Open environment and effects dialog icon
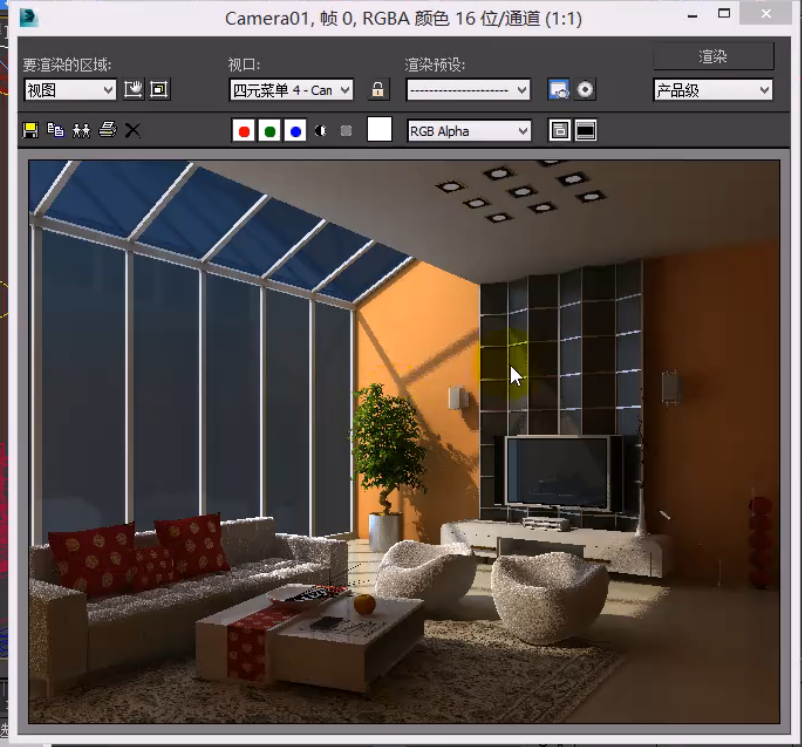 point(585,90)
